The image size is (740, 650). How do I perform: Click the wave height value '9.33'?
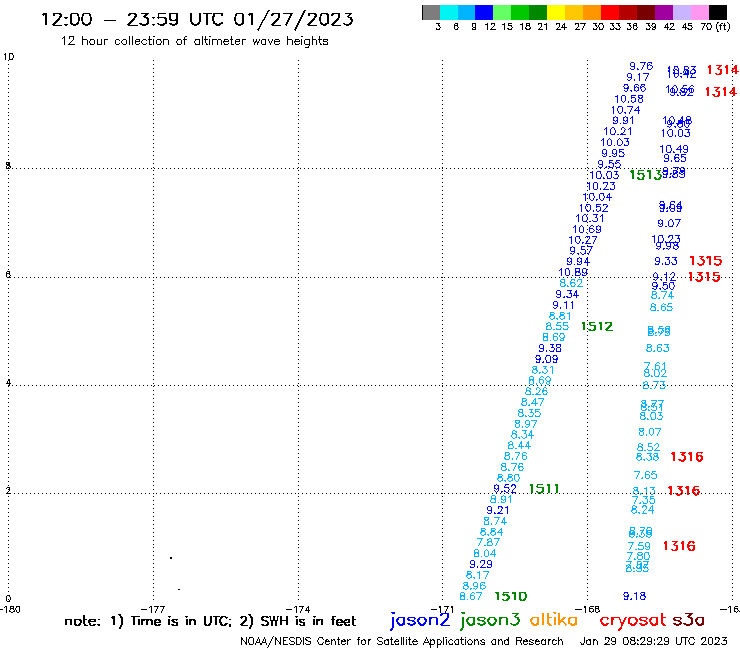pos(666,261)
